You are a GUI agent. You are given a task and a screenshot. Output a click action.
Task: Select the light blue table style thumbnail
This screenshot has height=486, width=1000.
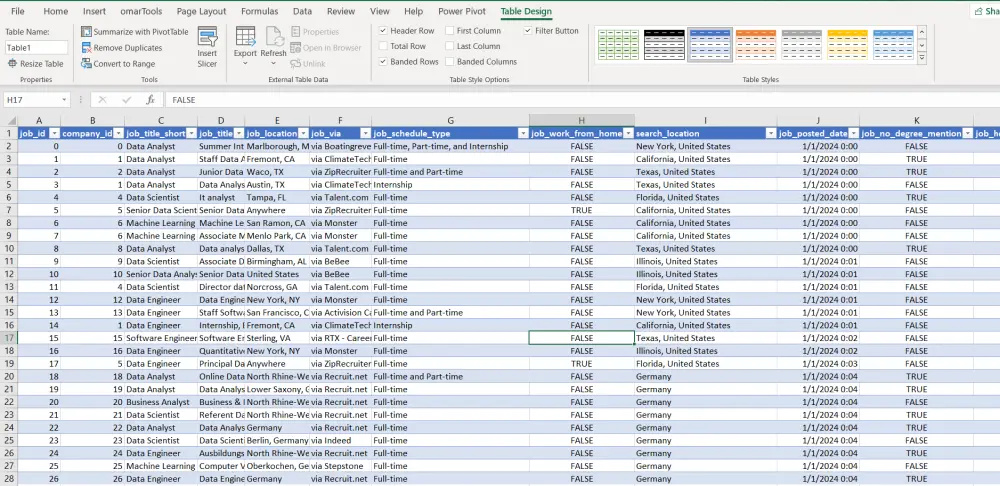[x=893, y=45]
